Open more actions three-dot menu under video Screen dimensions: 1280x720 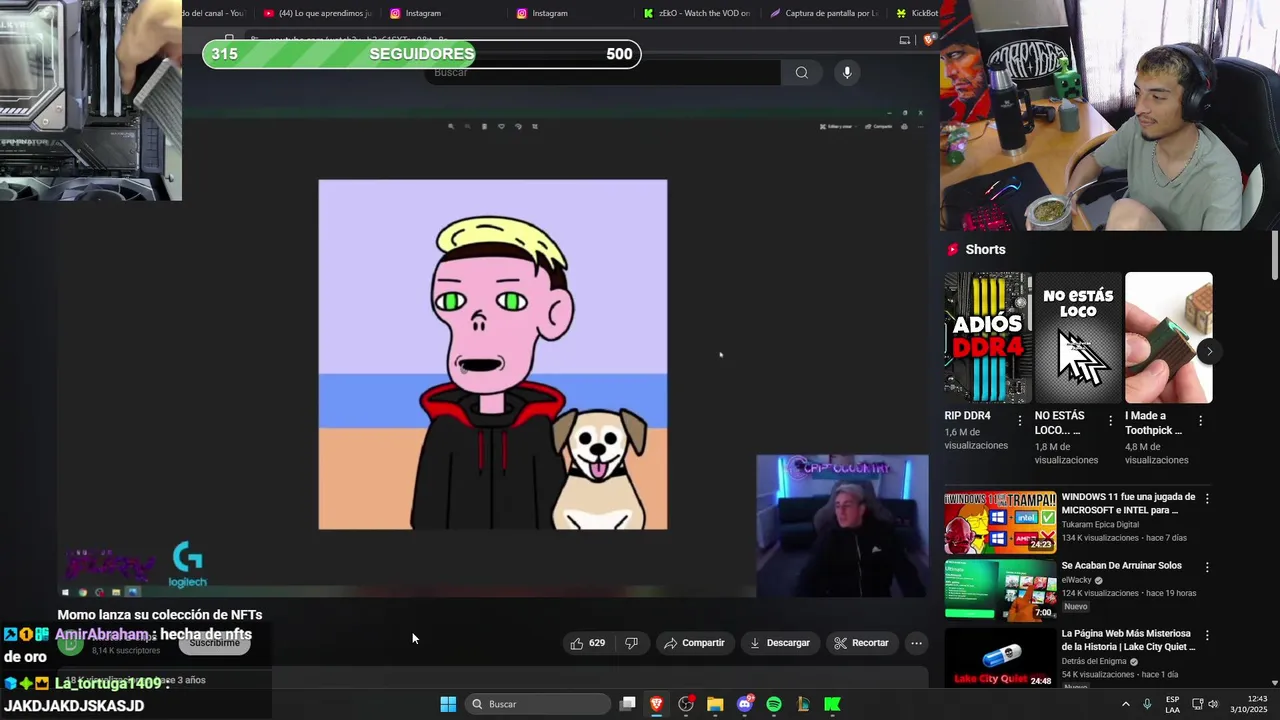(915, 643)
